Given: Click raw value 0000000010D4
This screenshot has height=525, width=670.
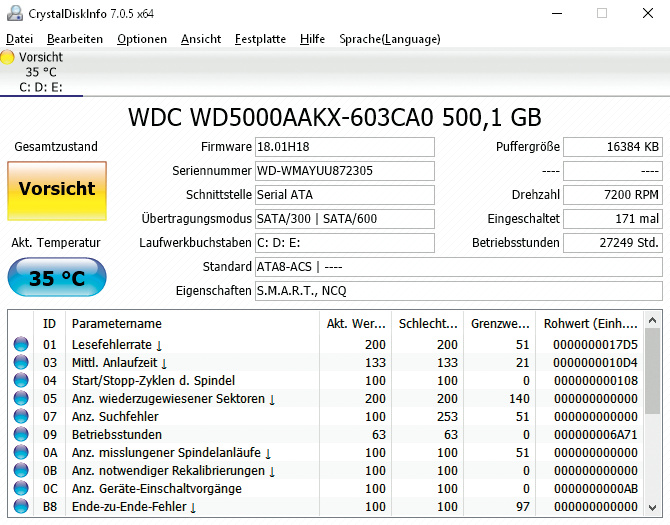Looking at the screenshot, I should [x=595, y=362].
